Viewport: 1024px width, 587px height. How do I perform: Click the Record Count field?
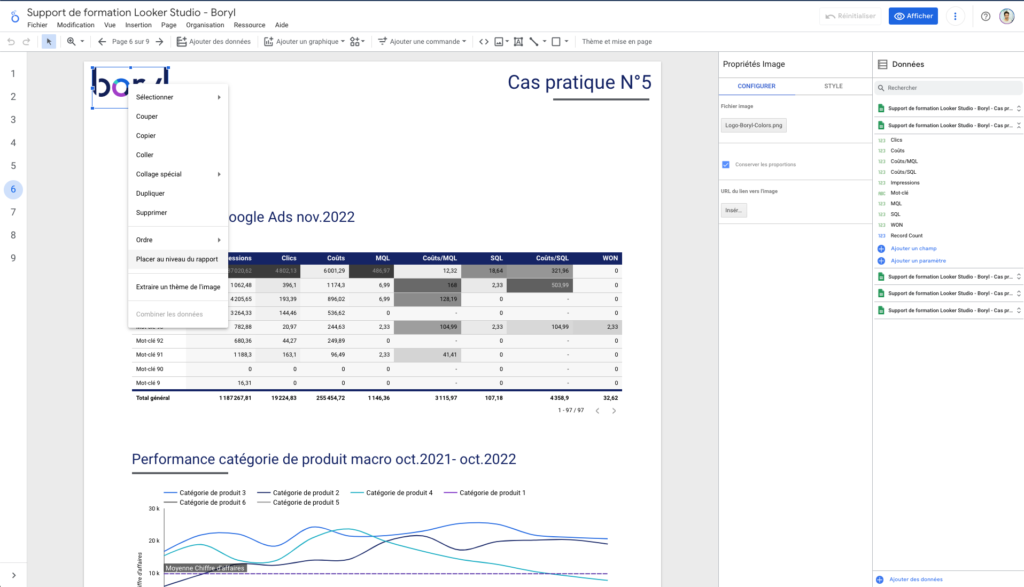click(x=906, y=236)
